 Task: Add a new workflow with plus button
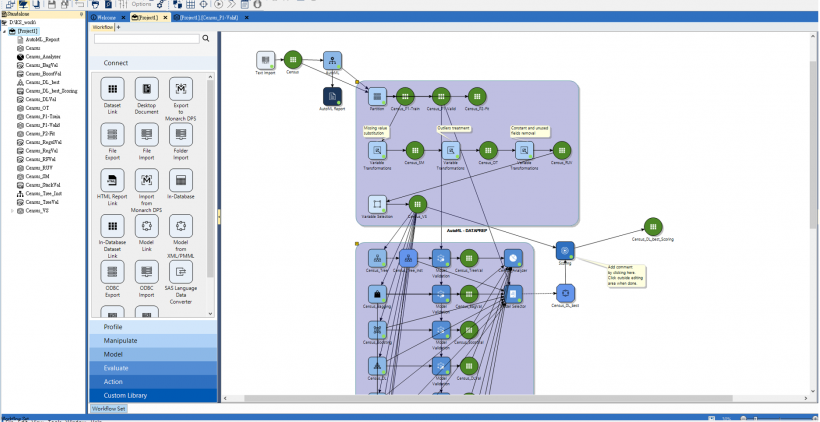pyautogui.click(x=119, y=27)
